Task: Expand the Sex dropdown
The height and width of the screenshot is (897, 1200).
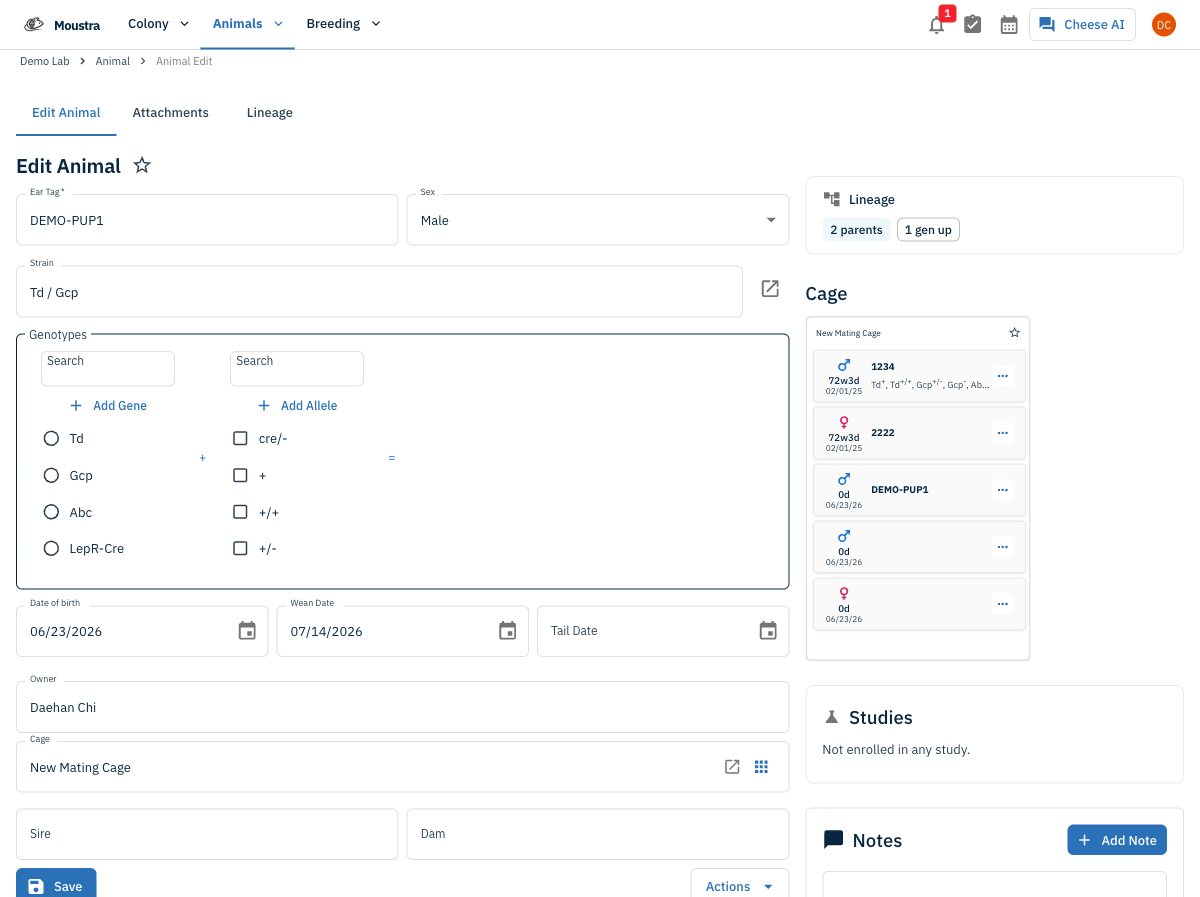Action: 597,220
